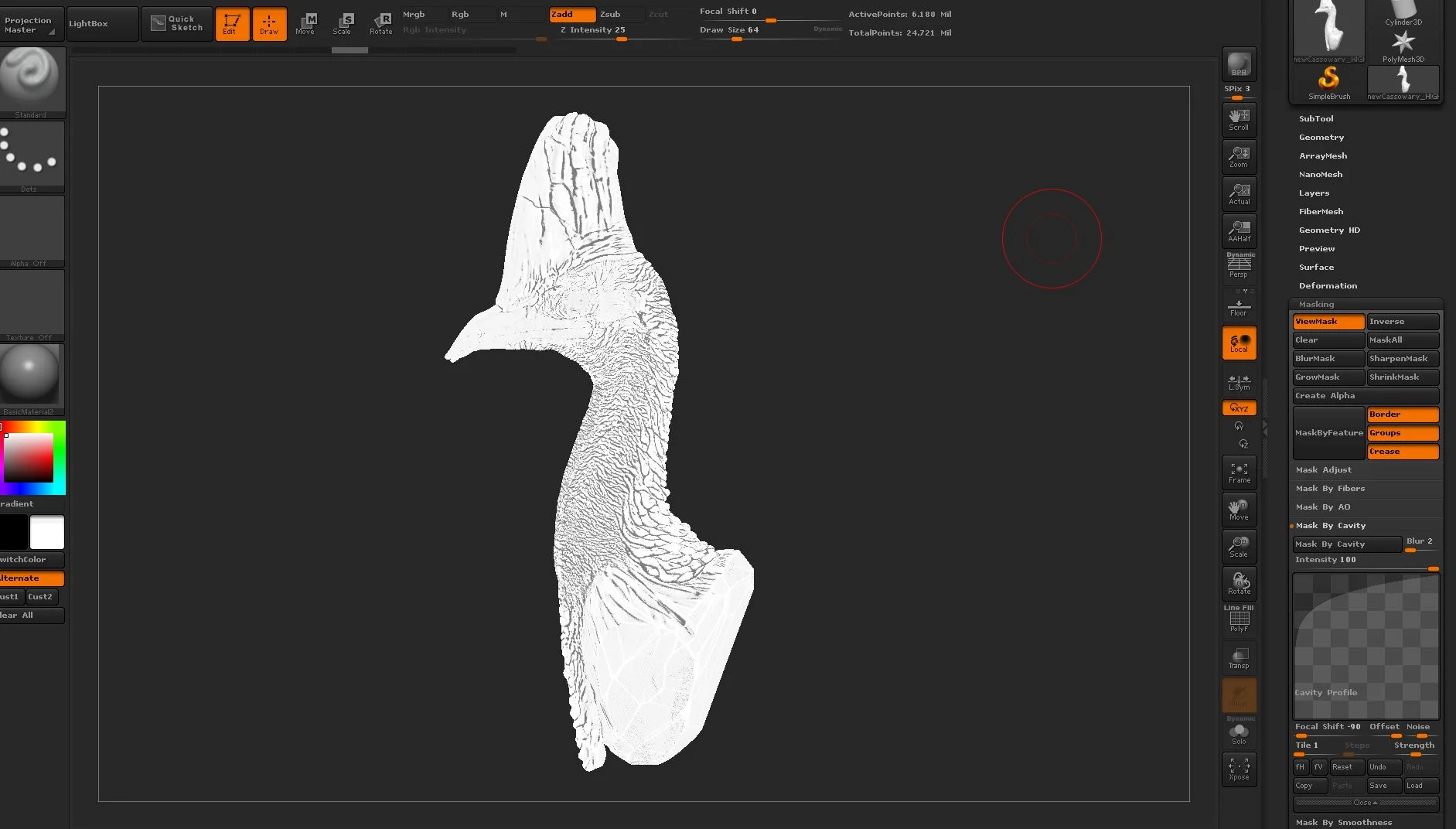Screen dimensions: 1456x829
Task: Open the Projection Master menu
Action: 30,24
